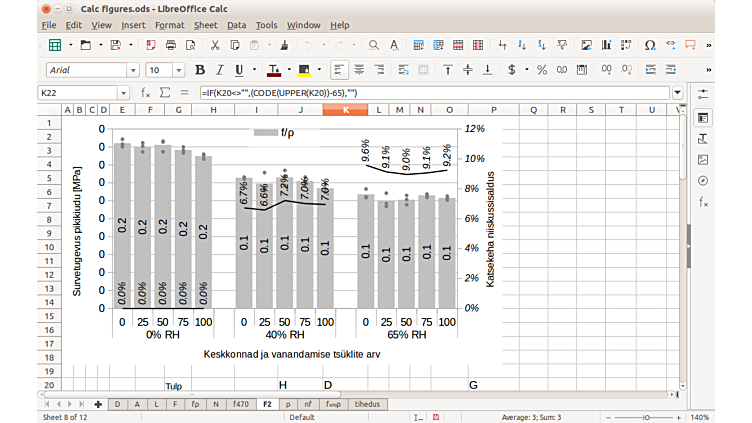Insert special character with Omega icon
The width and height of the screenshot is (752, 423).
650,45
